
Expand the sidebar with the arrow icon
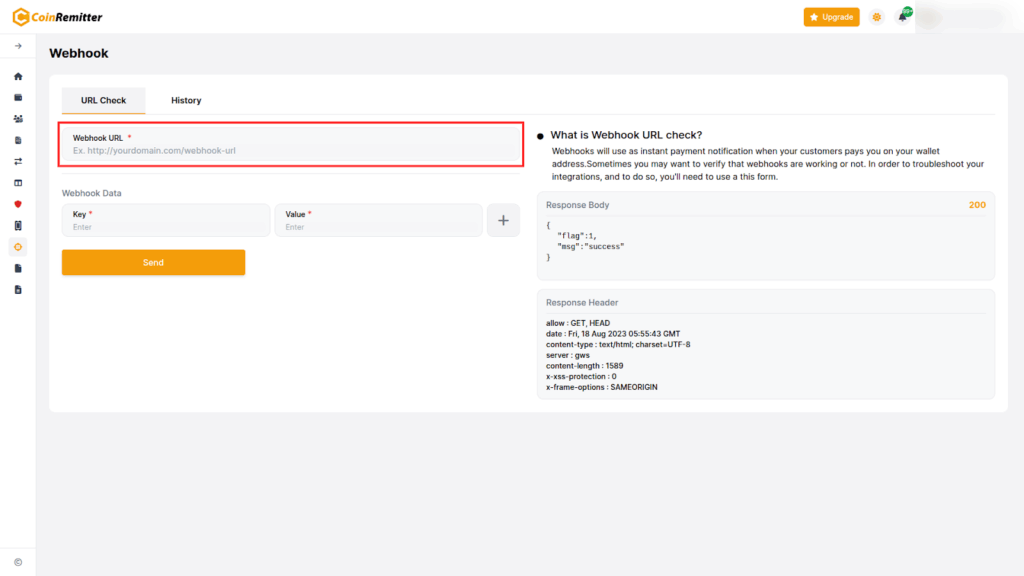pyautogui.click(x=18, y=46)
